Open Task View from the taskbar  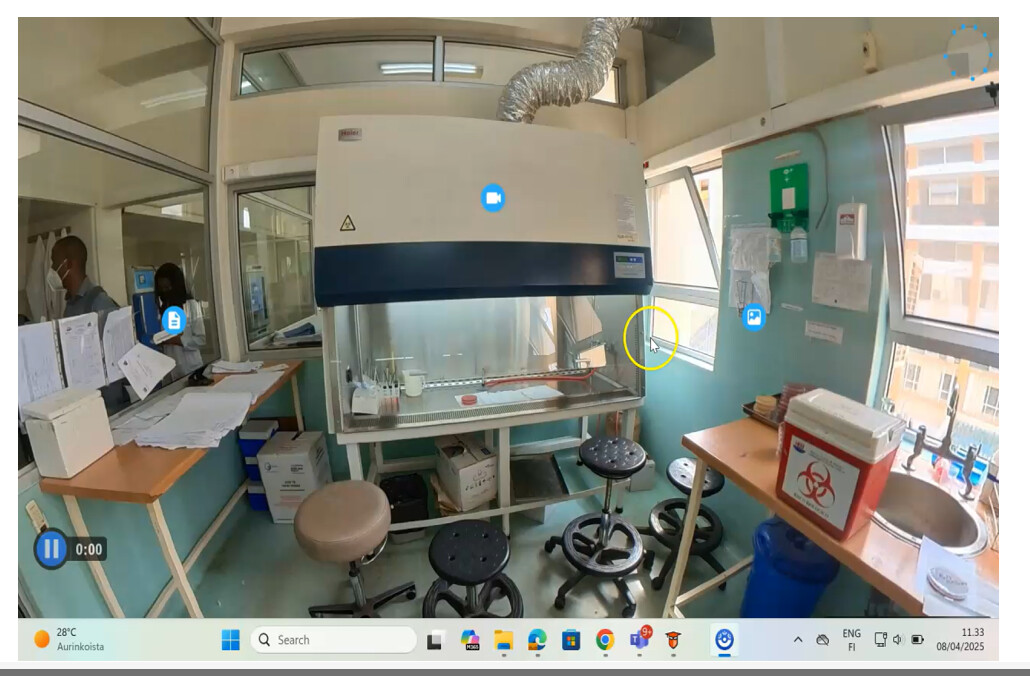coord(435,640)
